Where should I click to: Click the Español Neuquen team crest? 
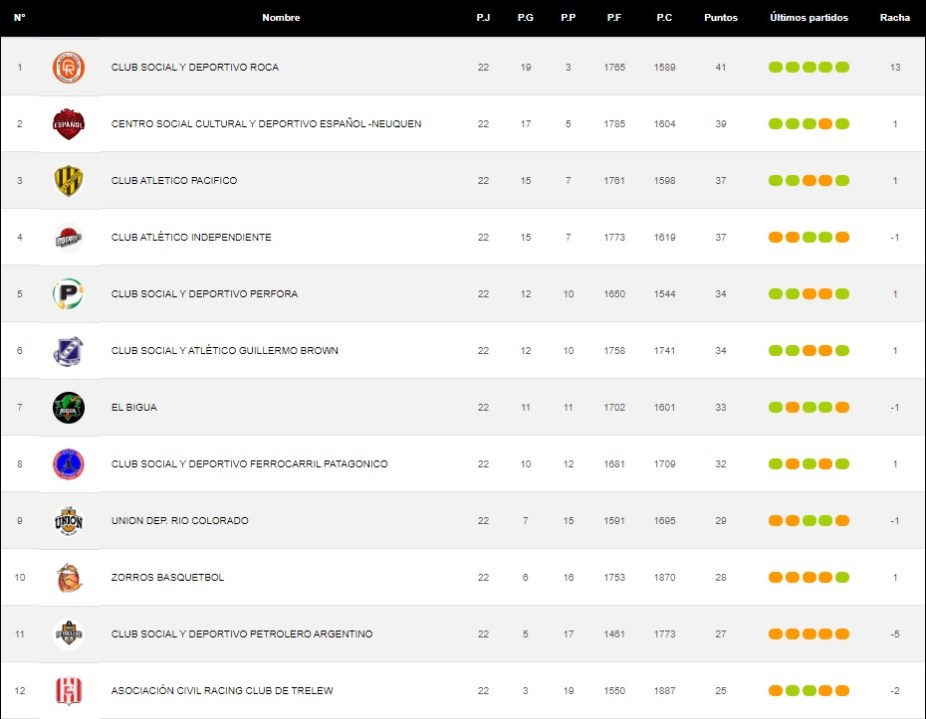68,124
